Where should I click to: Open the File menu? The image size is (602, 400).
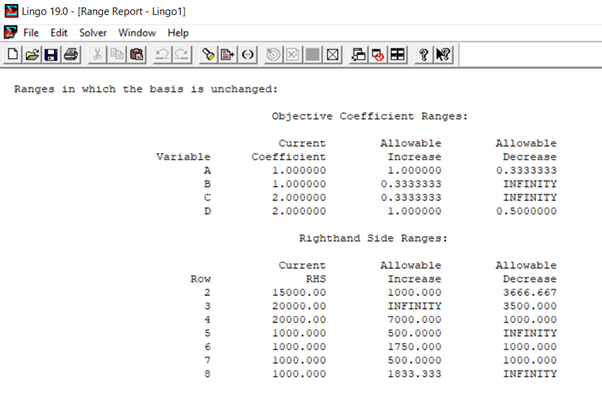click(31, 33)
